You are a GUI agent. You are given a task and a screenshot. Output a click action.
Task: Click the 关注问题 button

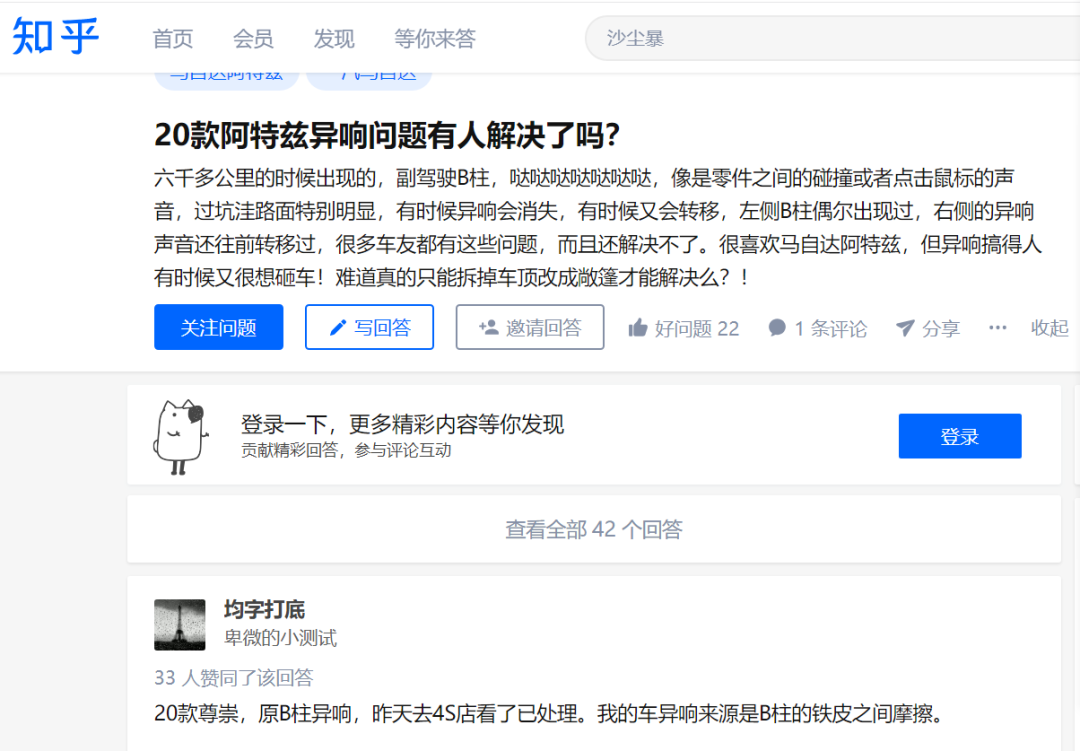[x=218, y=327]
